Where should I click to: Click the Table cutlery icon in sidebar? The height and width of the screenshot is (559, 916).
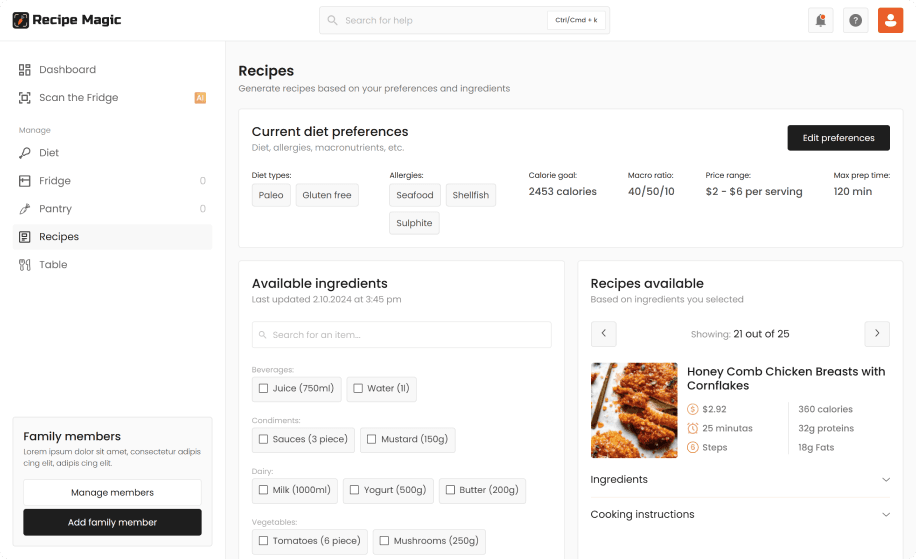pos(25,265)
